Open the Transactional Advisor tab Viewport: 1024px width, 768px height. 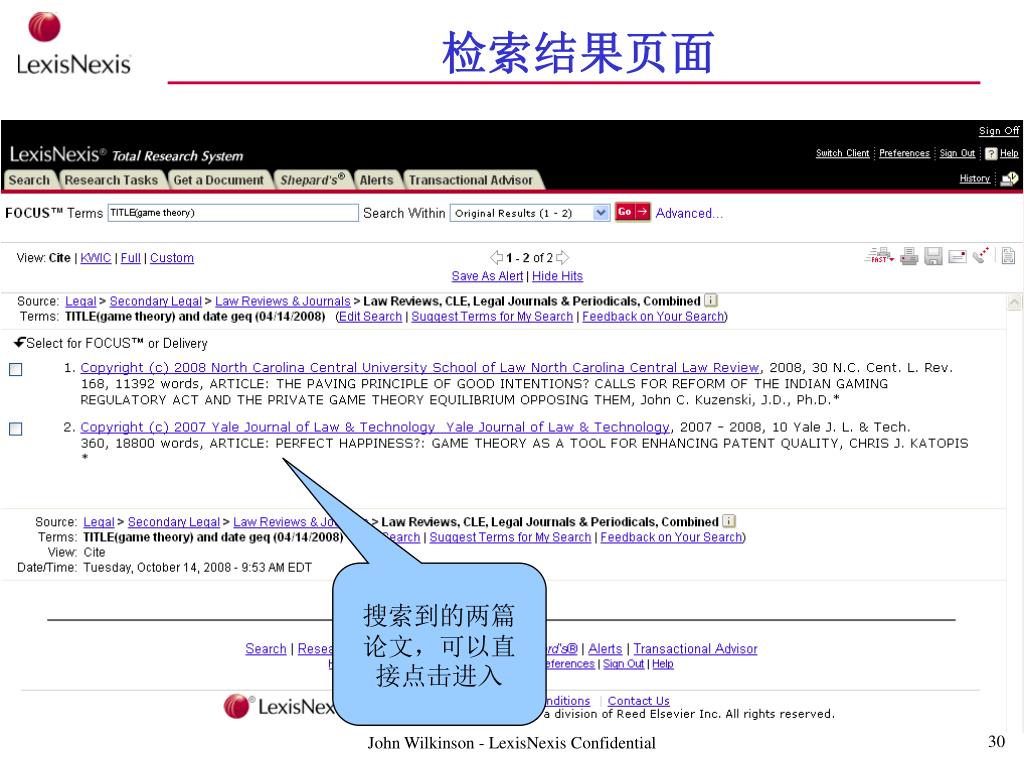pyautogui.click(x=471, y=180)
